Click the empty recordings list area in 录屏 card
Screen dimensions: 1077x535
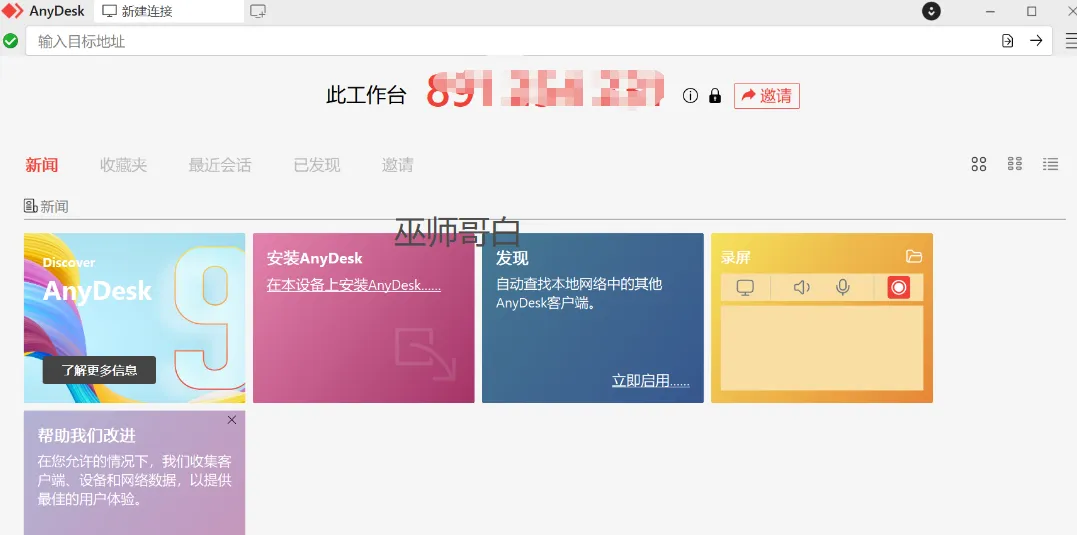click(x=822, y=348)
